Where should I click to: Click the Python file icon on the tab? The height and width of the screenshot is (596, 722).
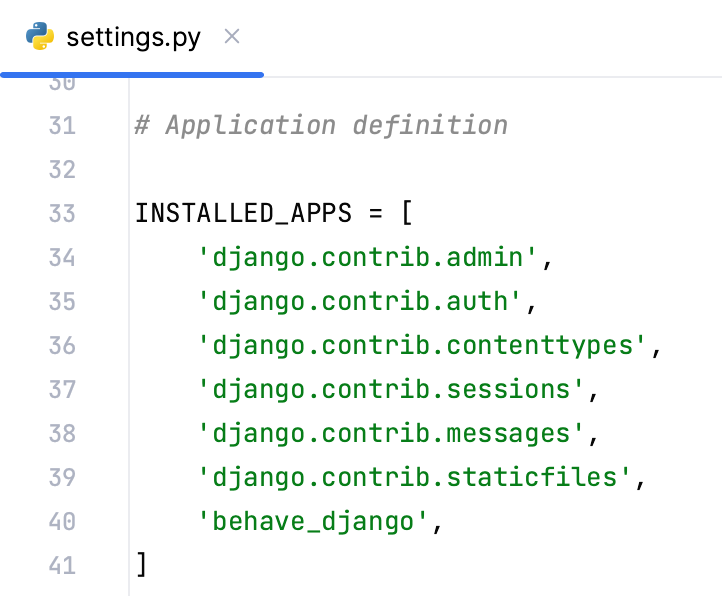[40, 36]
